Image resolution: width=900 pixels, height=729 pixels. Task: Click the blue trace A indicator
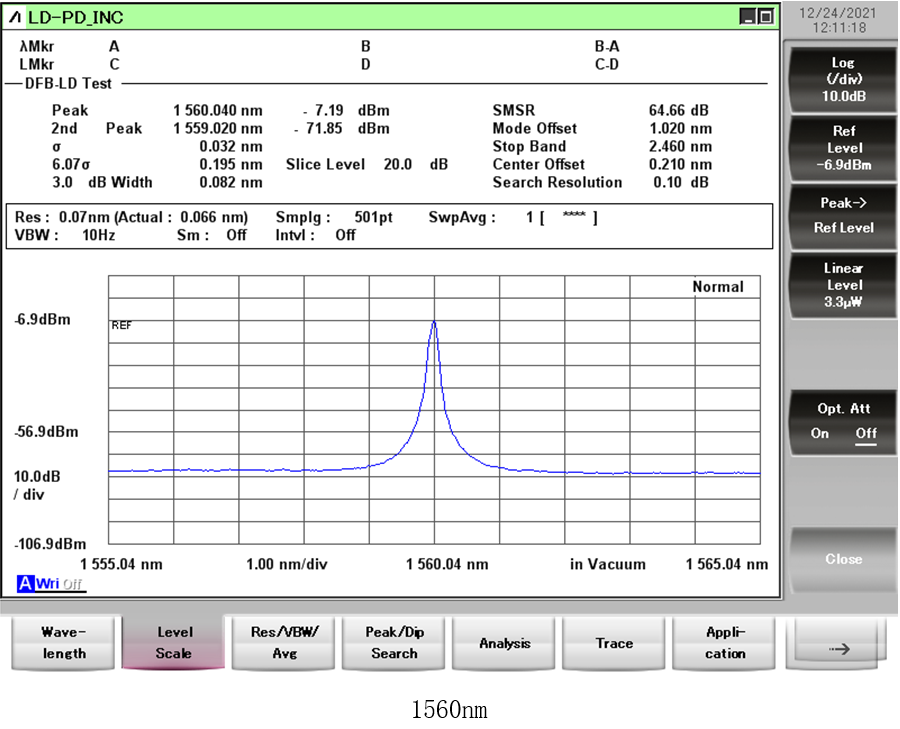tap(24, 584)
